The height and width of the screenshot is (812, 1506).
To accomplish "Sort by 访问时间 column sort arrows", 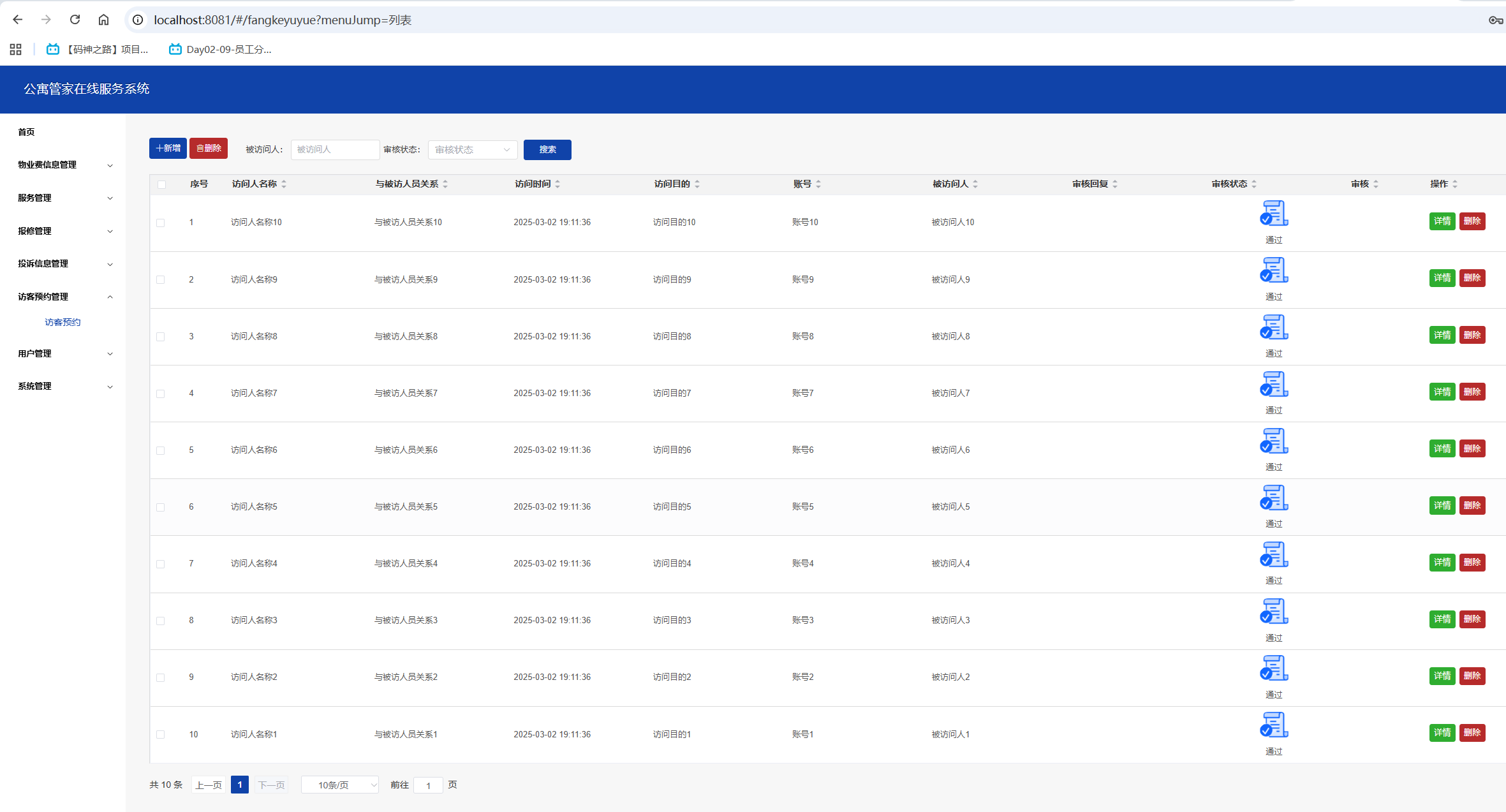I will 557,184.
